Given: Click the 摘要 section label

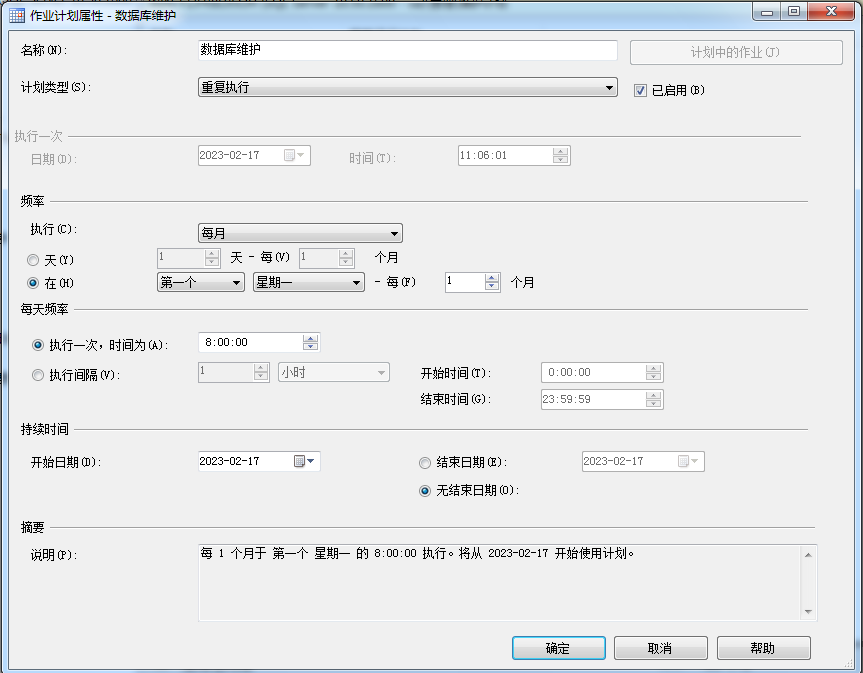Looking at the screenshot, I should pyautogui.click(x=32, y=527).
